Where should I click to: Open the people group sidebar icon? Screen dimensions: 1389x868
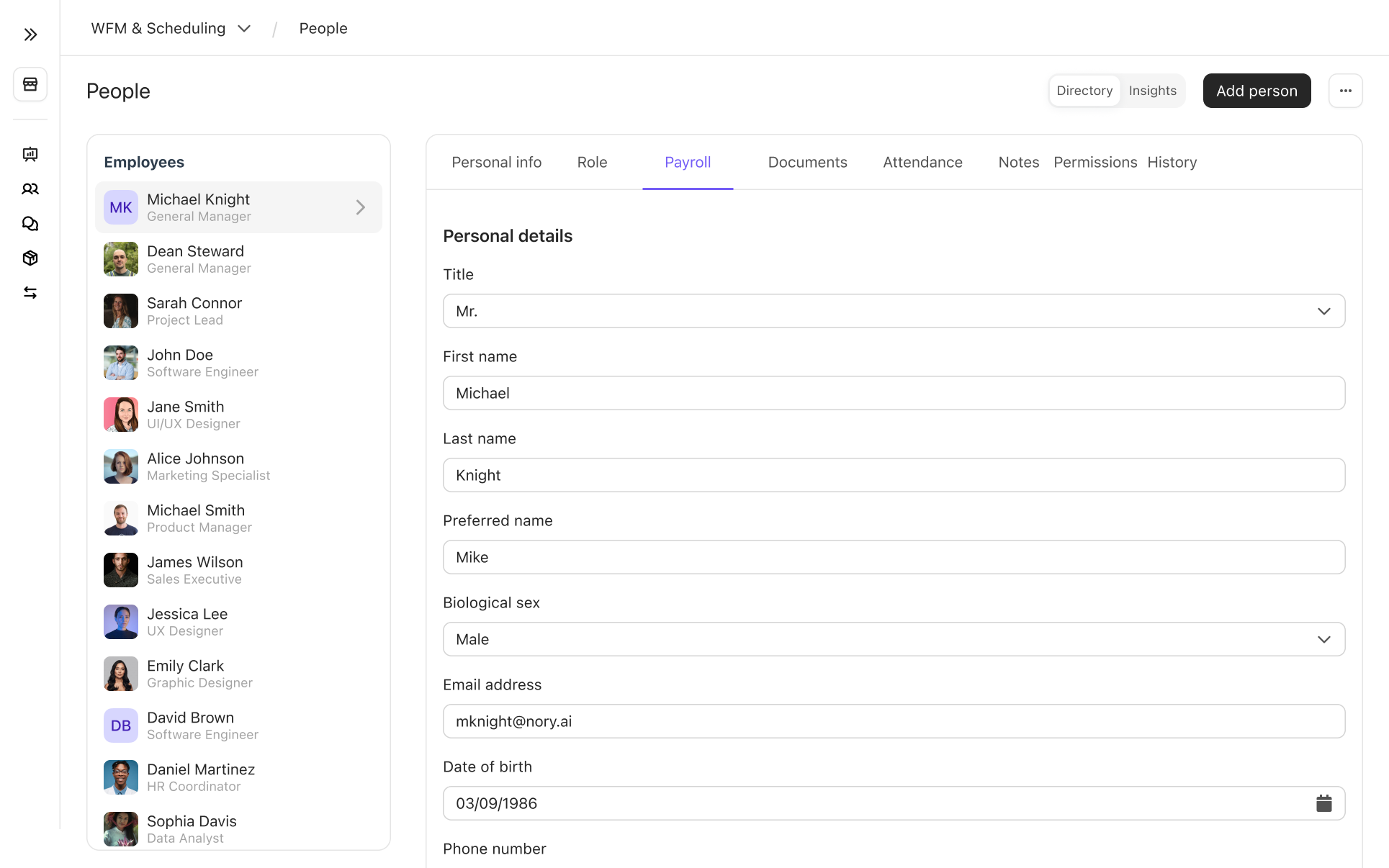pos(30,189)
